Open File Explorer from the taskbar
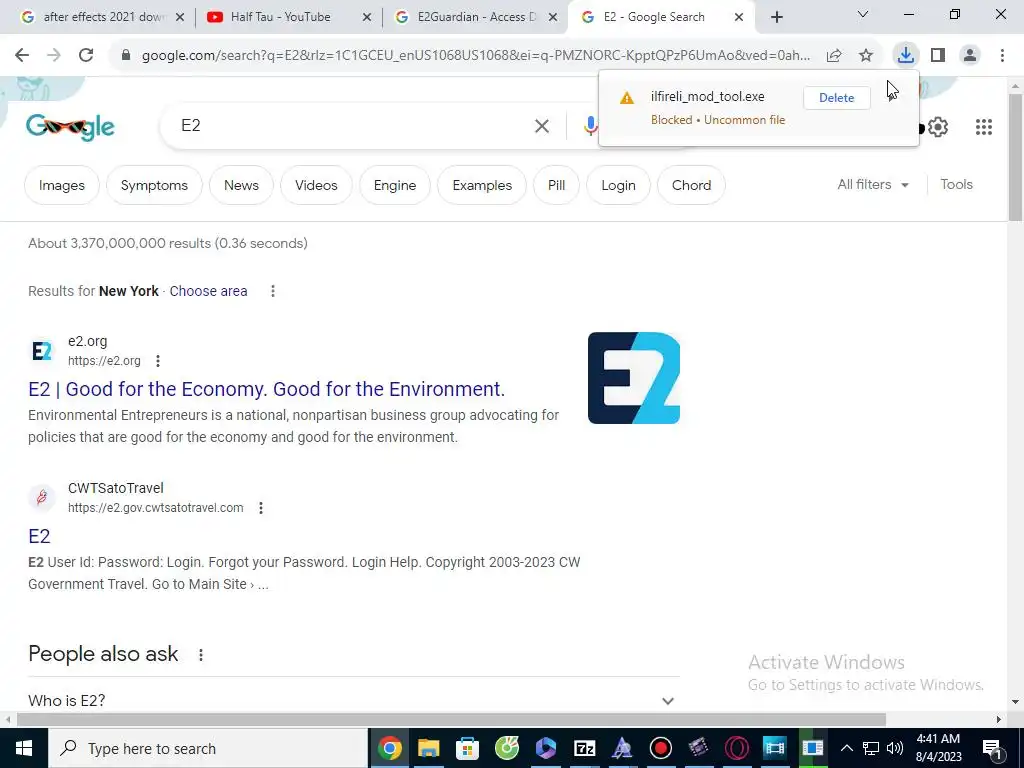 428,748
